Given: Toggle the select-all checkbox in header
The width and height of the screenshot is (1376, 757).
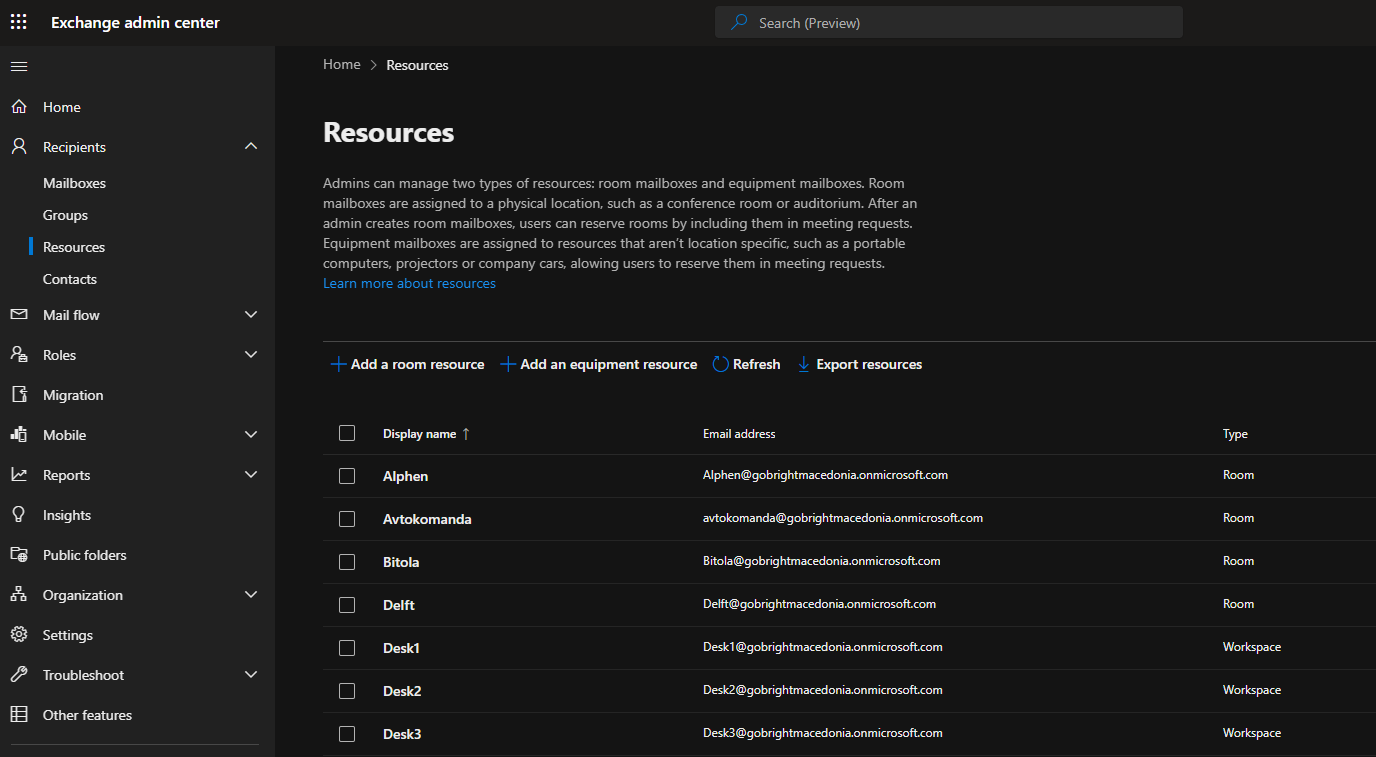Looking at the screenshot, I should click(x=347, y=433).
